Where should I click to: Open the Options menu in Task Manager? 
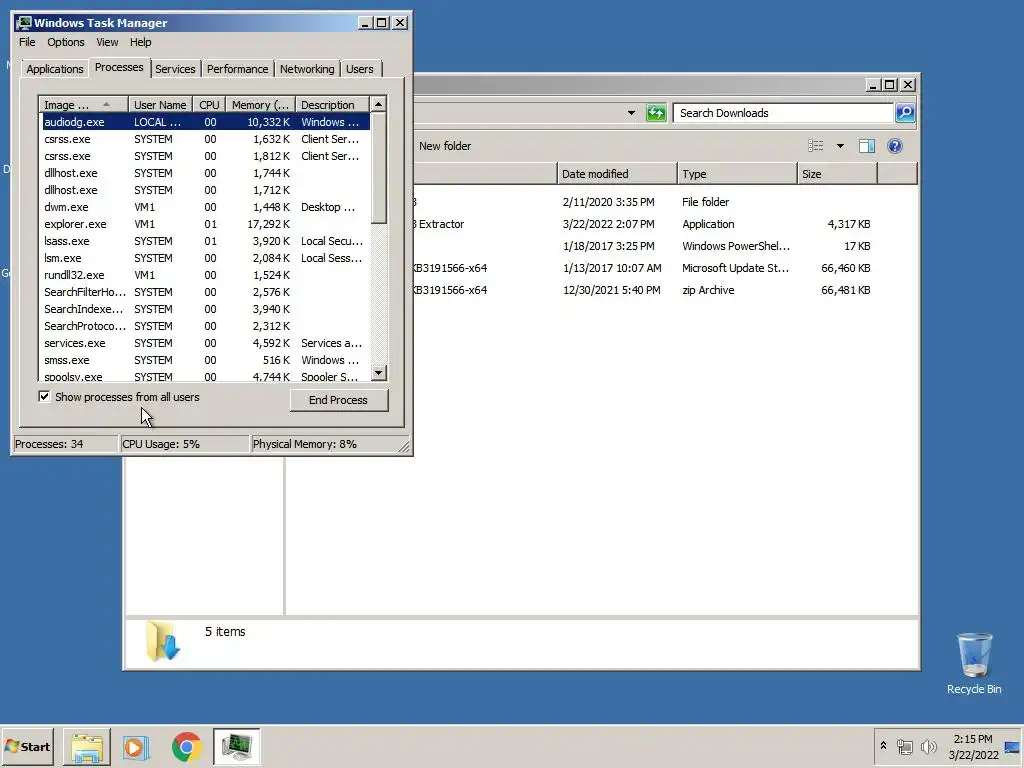click(65, 42)
